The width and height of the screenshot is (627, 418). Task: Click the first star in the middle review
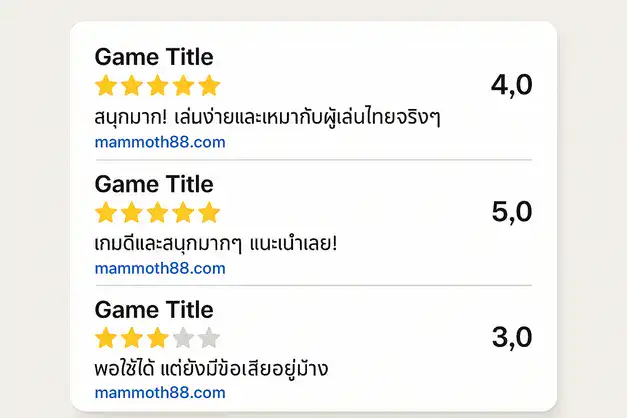click(106, 212)
